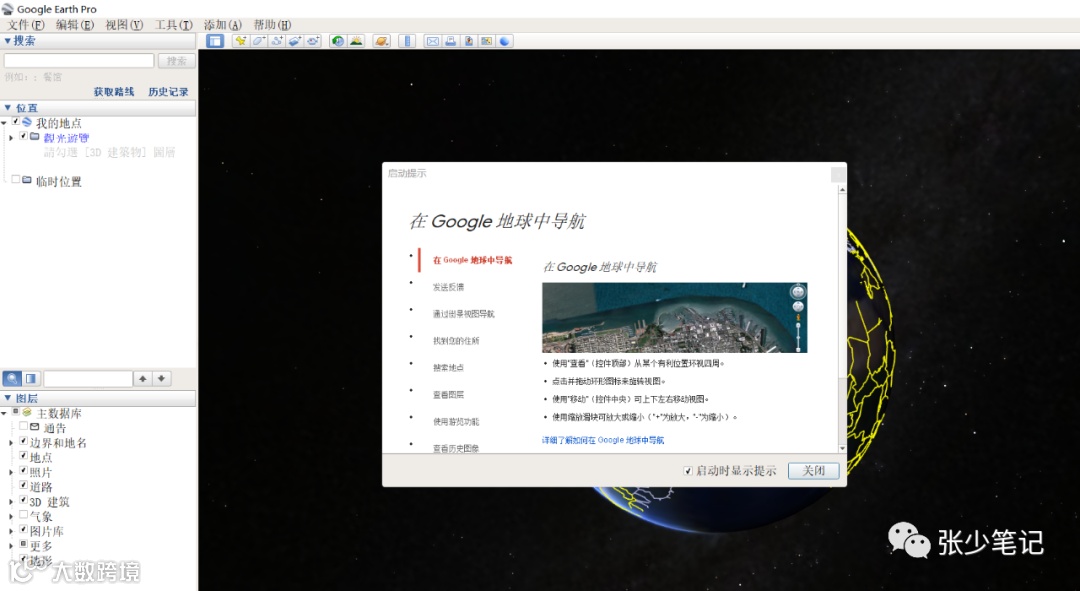
Task: Open the 帮助(H) menu
Action: click(272, 25)
